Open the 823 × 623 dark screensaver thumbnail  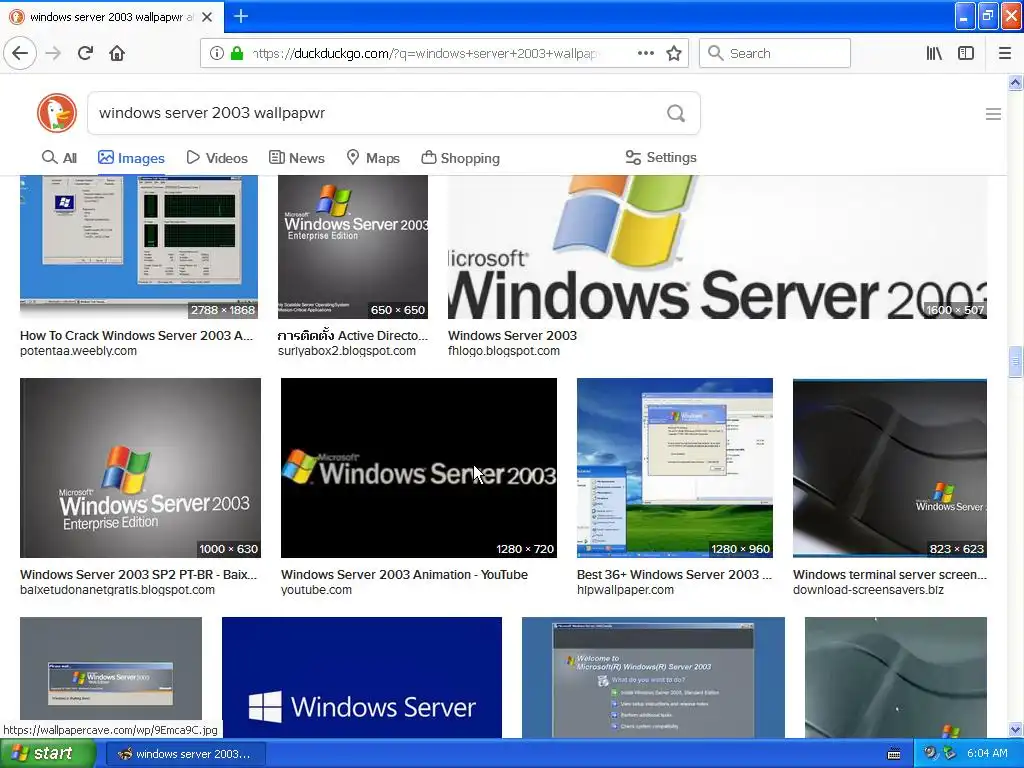[889, 468]
